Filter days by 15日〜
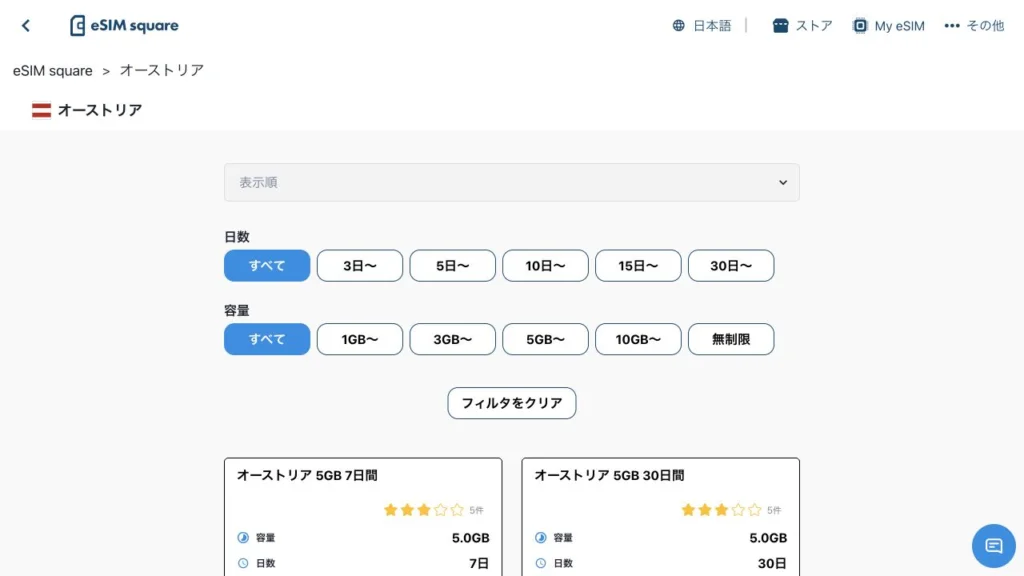This screenshot has height=576, width=1024. [638, 266]
